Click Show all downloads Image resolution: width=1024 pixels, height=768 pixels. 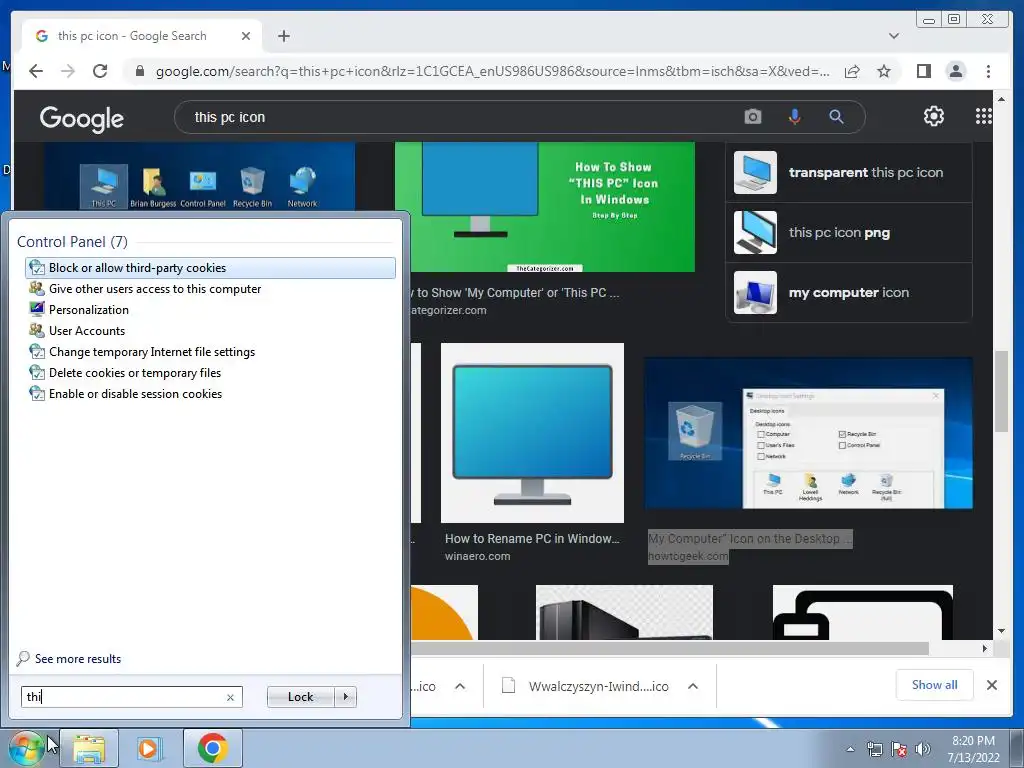(x=935, y=685)
